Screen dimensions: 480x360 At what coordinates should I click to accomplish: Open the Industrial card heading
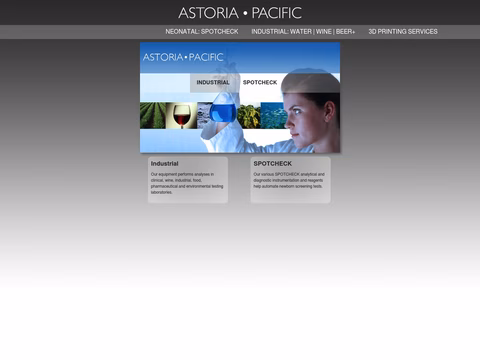164,164
